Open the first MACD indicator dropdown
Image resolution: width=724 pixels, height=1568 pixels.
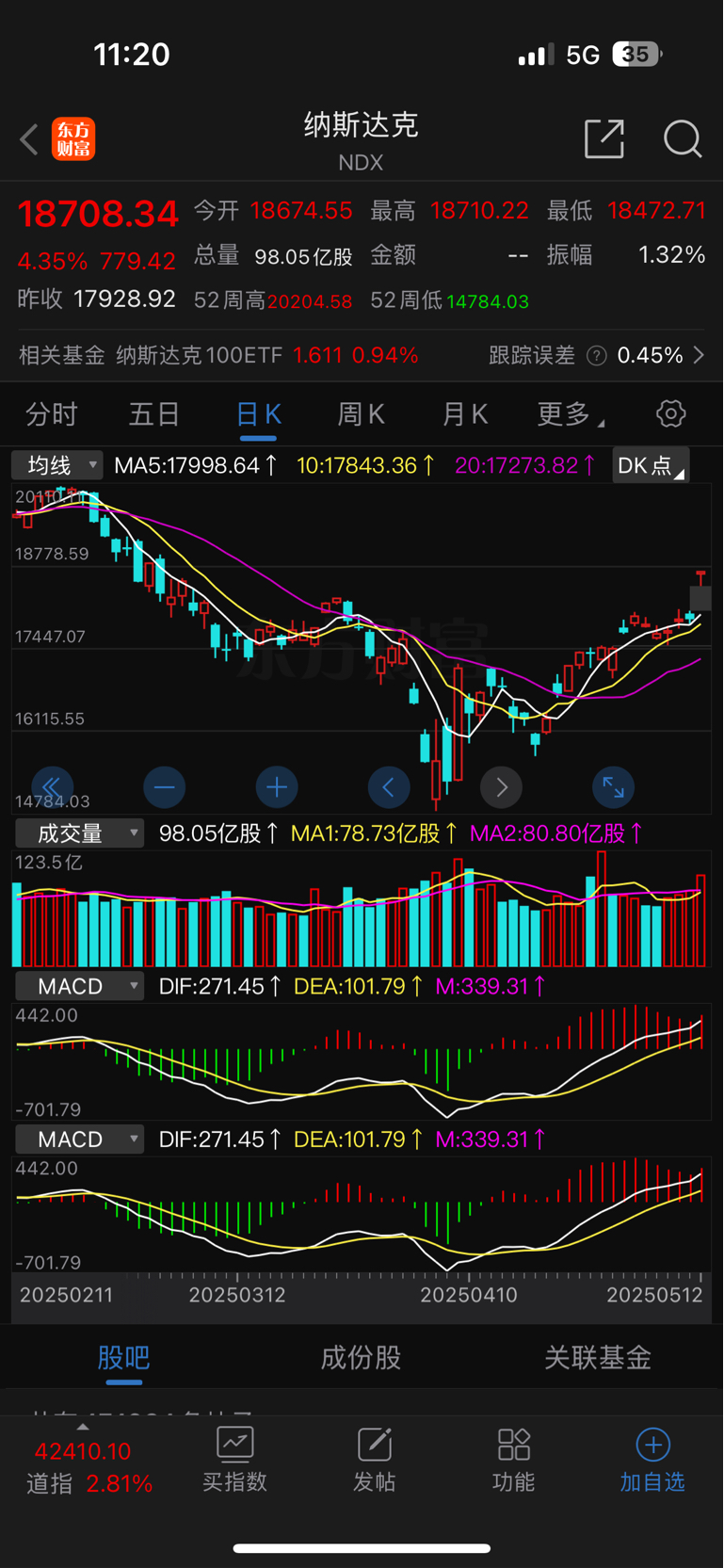click(x=79, y=986)
